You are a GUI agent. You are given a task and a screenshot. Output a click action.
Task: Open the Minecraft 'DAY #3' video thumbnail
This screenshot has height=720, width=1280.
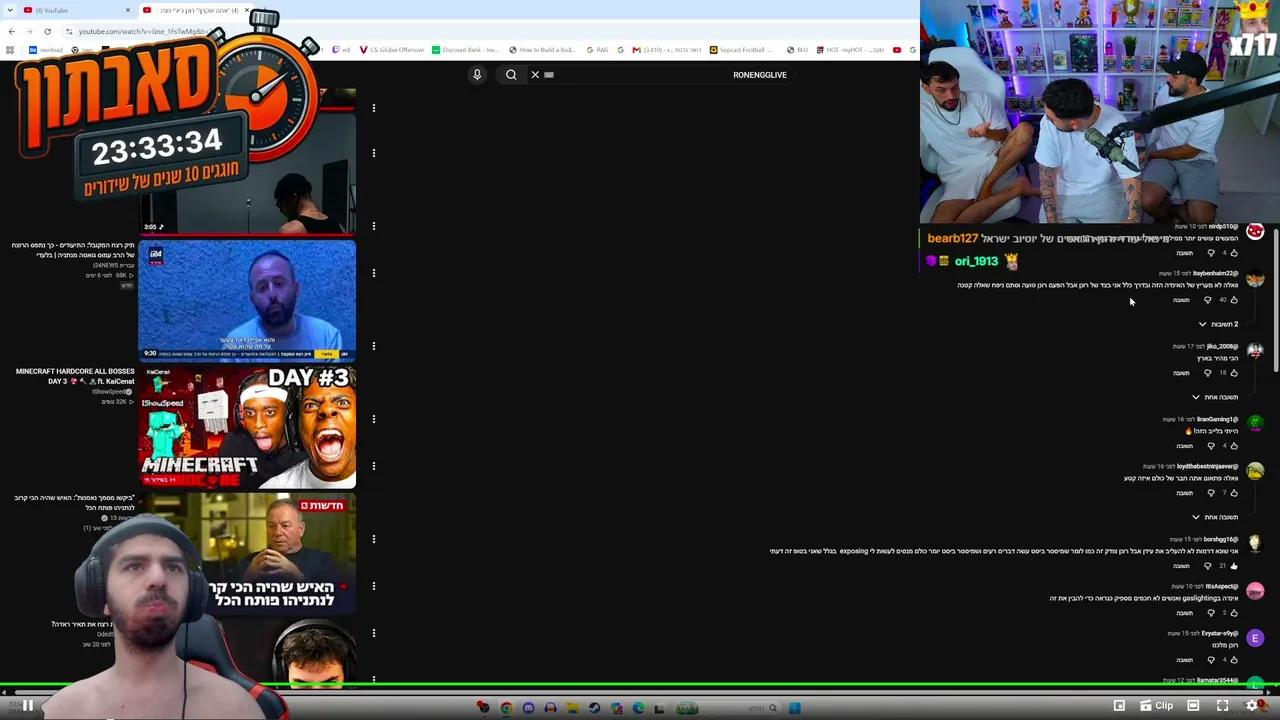click(247, 428)
